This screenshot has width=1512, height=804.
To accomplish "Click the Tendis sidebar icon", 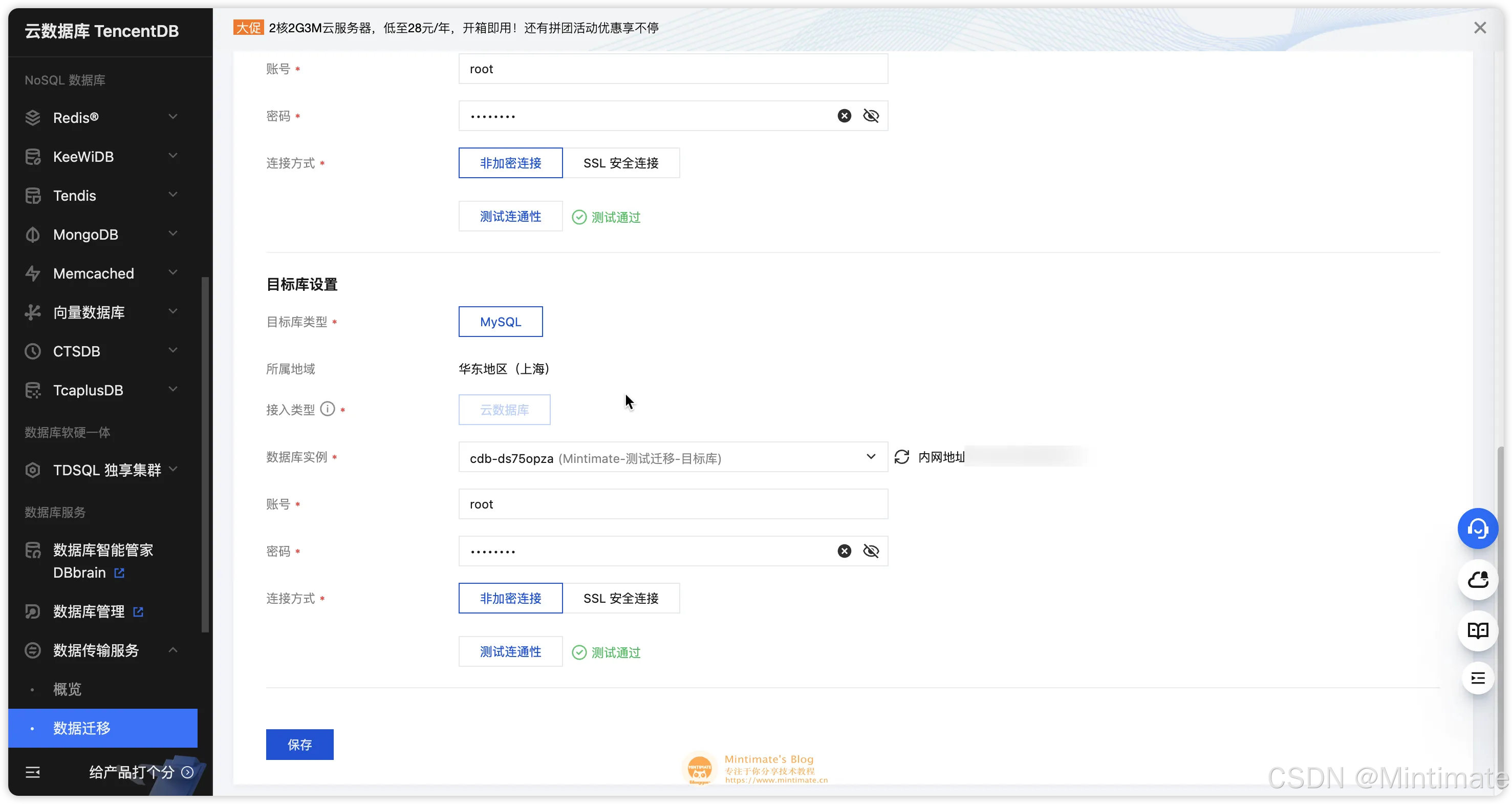I will coord(33,196).
